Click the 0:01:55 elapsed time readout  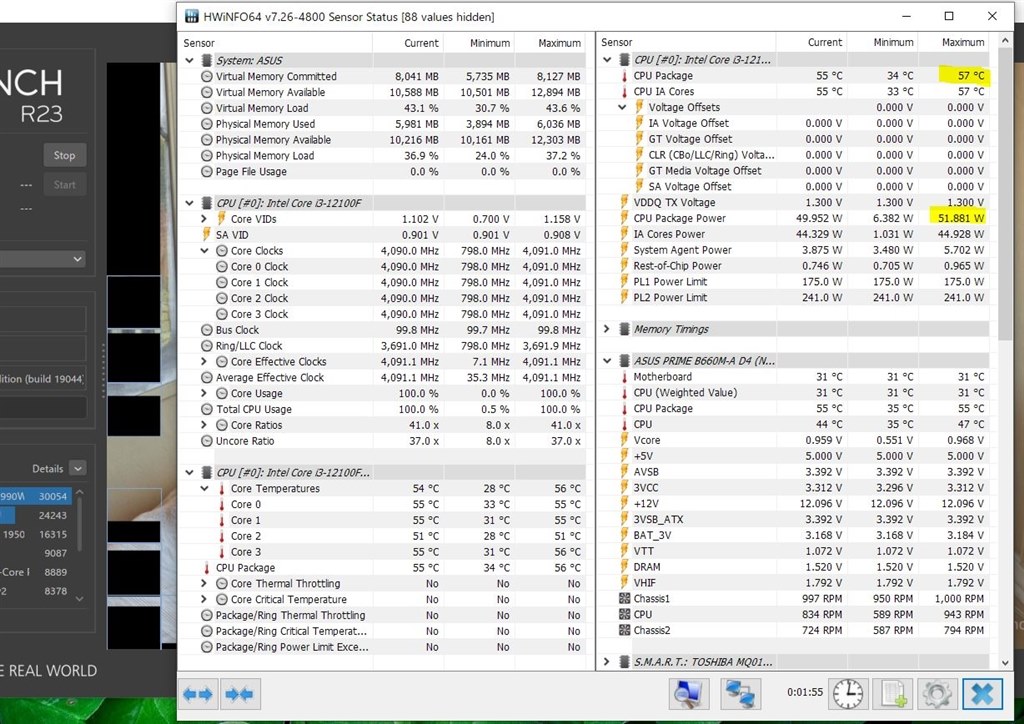[x=805, y=692]
